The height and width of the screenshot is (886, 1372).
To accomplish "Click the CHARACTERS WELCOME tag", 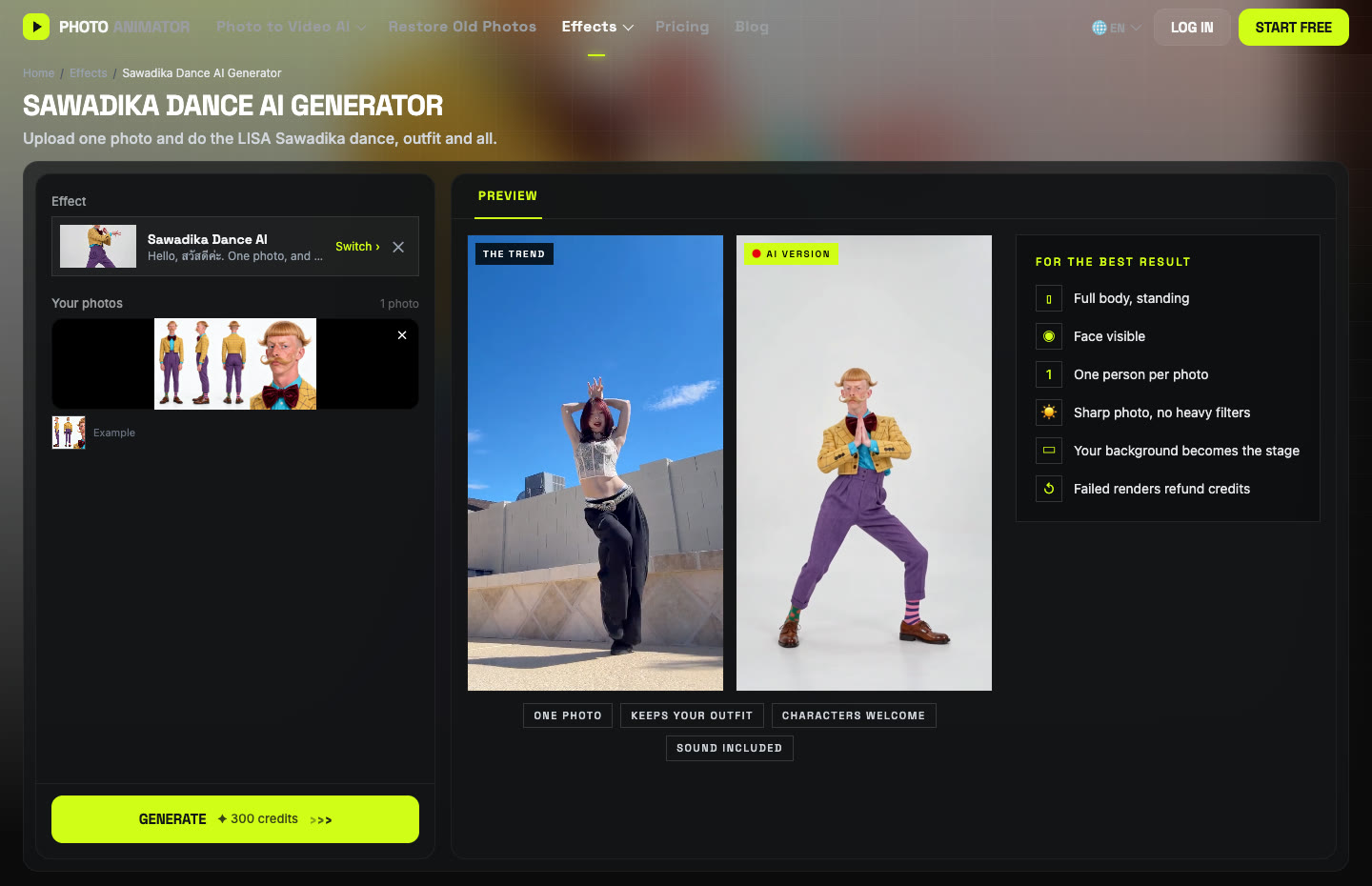I will pos(854,715).
